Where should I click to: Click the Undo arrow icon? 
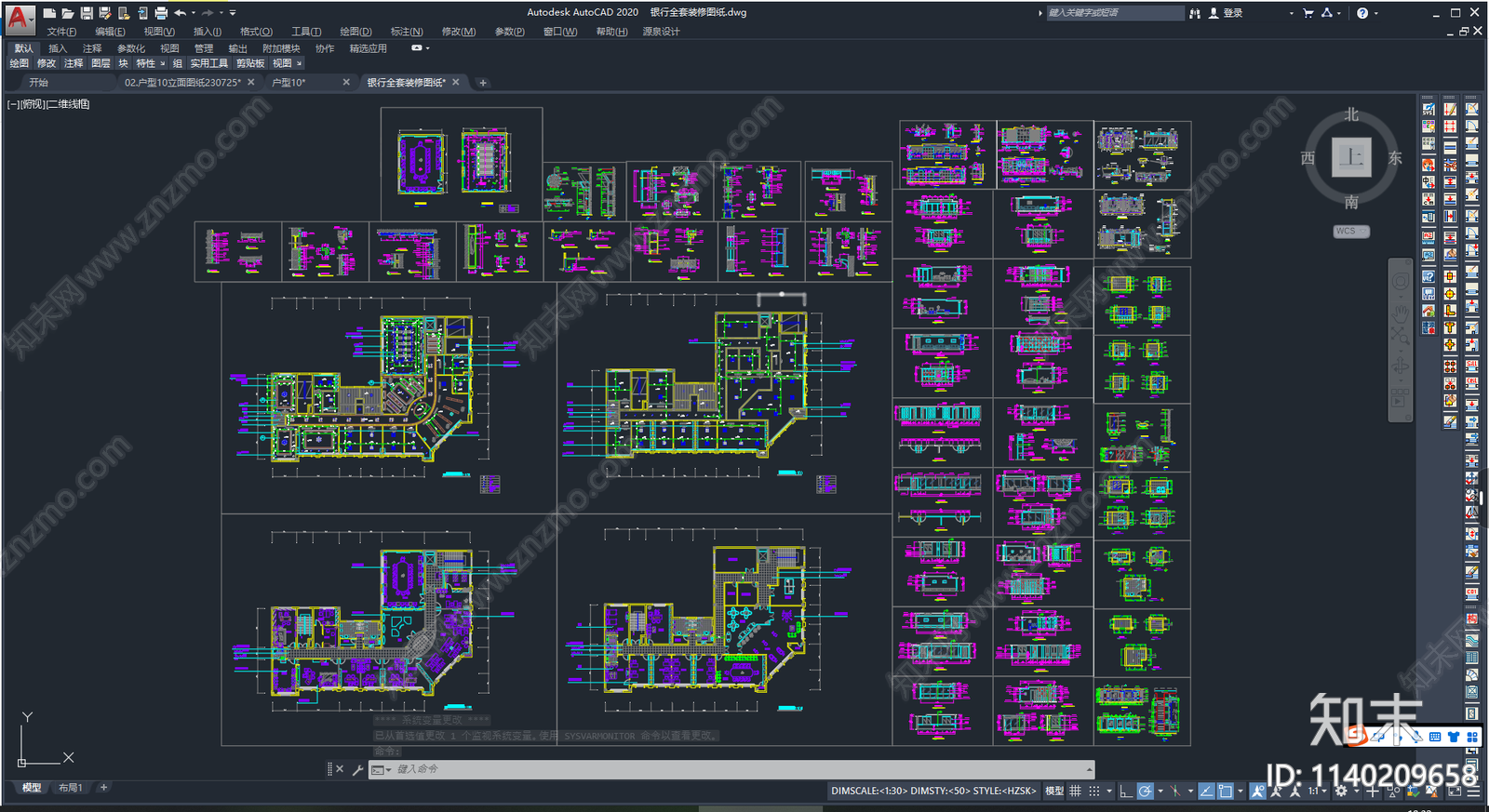pyautogui.click(x=180, y=13)
